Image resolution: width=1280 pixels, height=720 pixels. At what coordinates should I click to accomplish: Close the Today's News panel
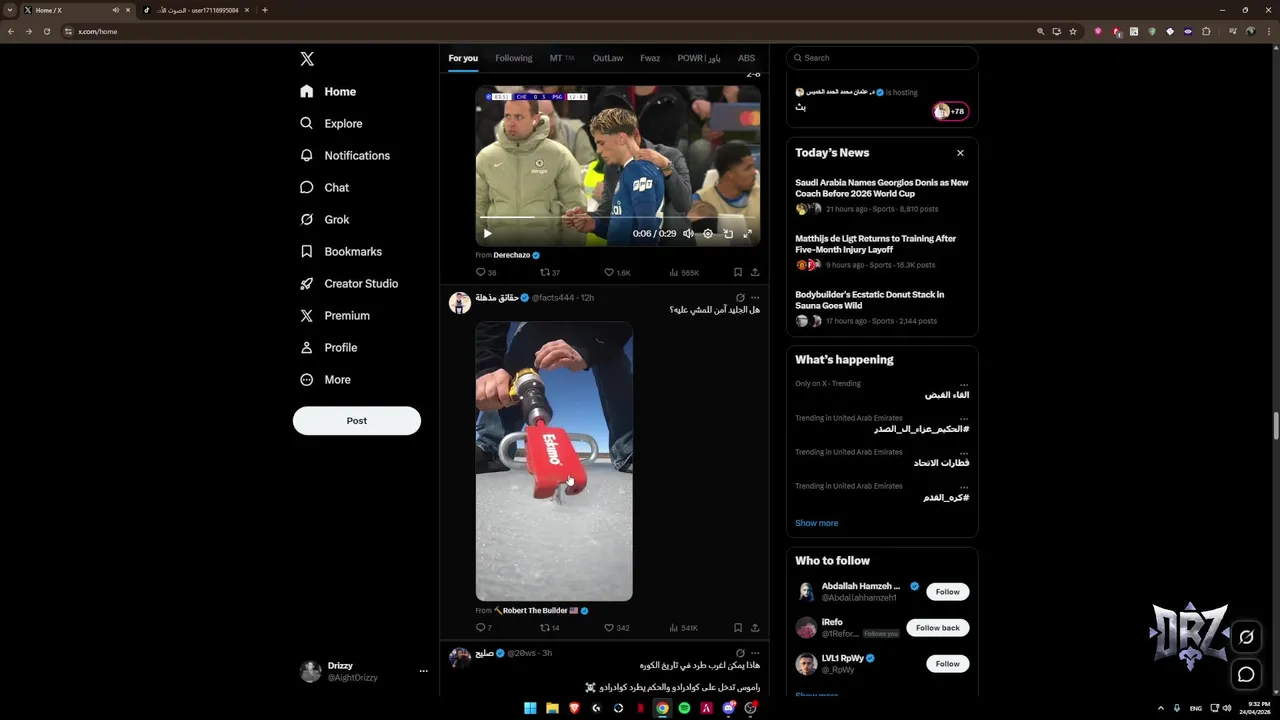tap(960, 153)
